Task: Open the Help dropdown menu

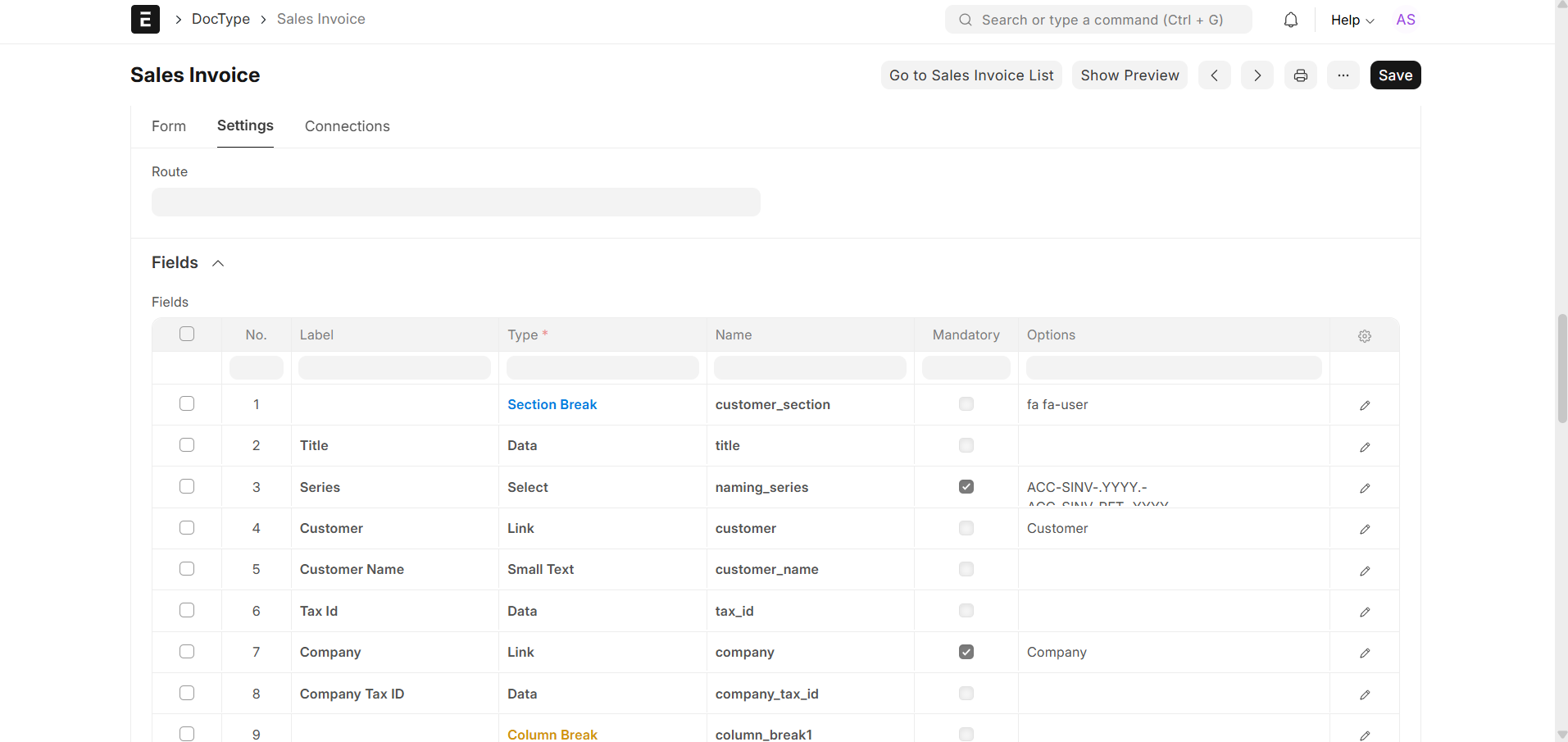Action: (1352, 20)
